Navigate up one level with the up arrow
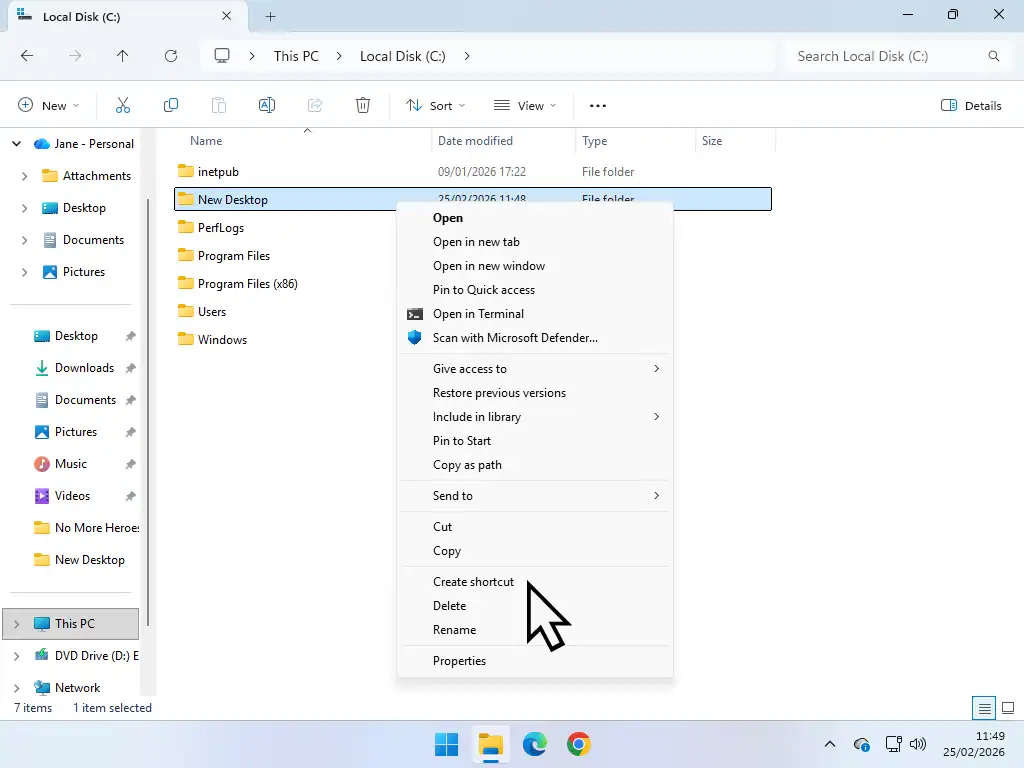 [x=122, y=56]
